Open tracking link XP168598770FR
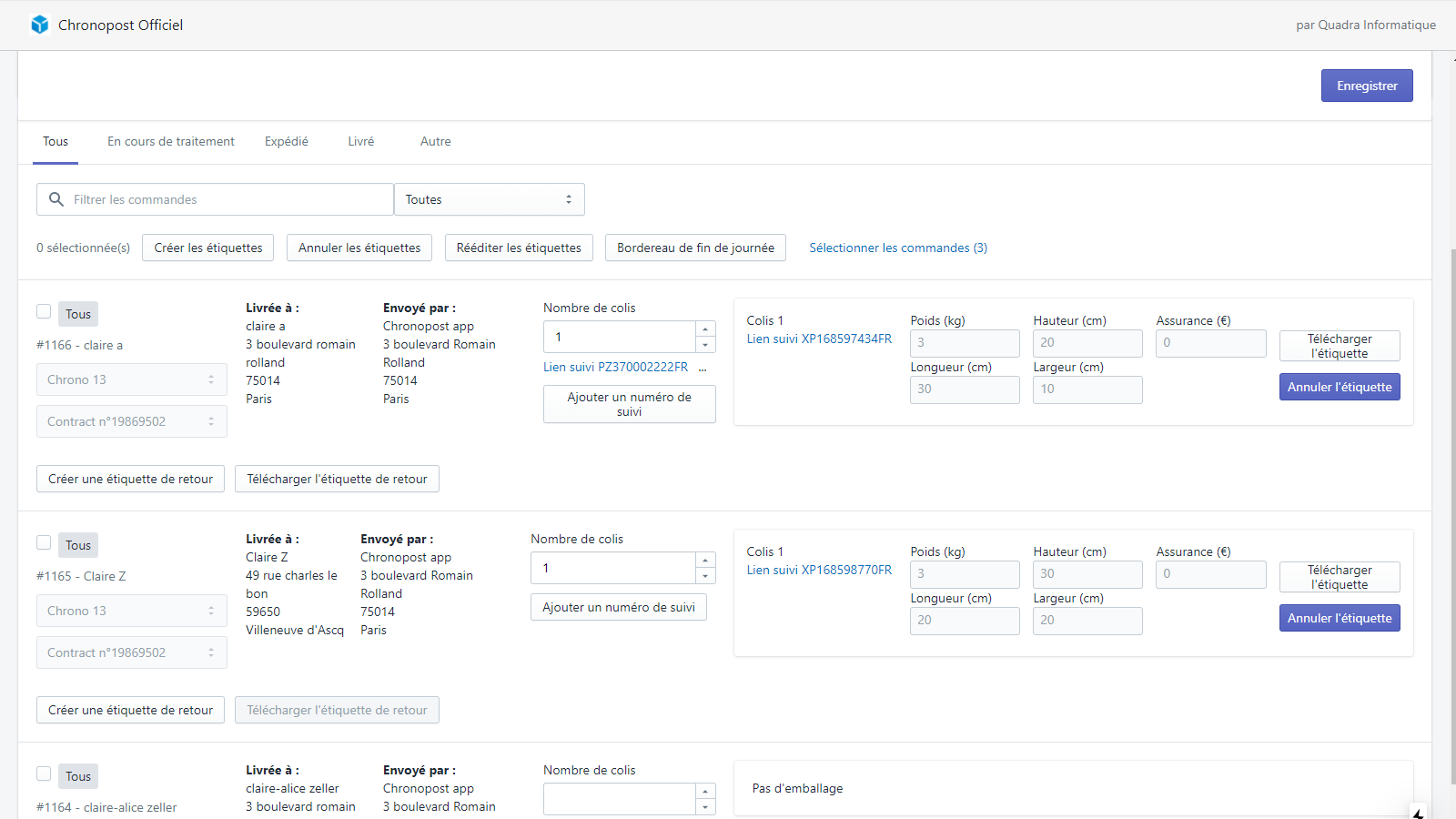The image size is (1456, 819). click(x=819, y=570)
